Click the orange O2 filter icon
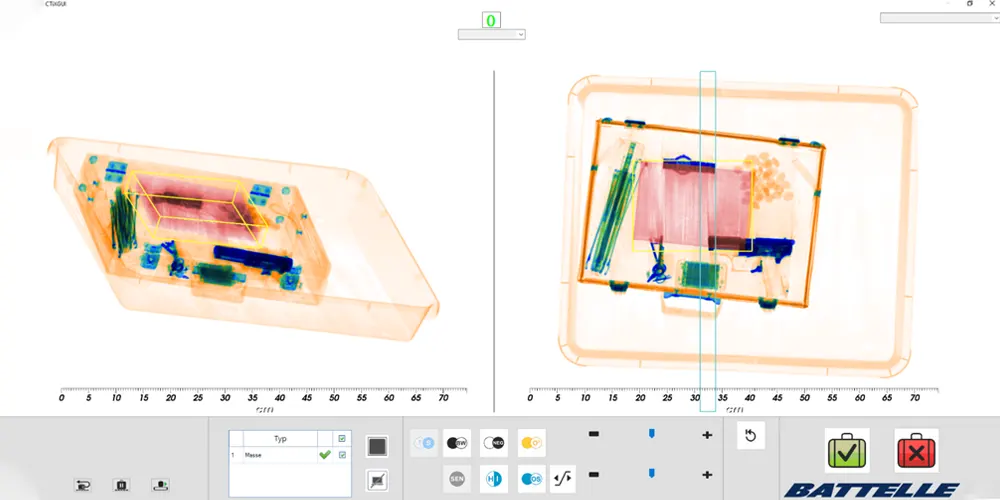The image size is (1000, 500). click(531, 443)
